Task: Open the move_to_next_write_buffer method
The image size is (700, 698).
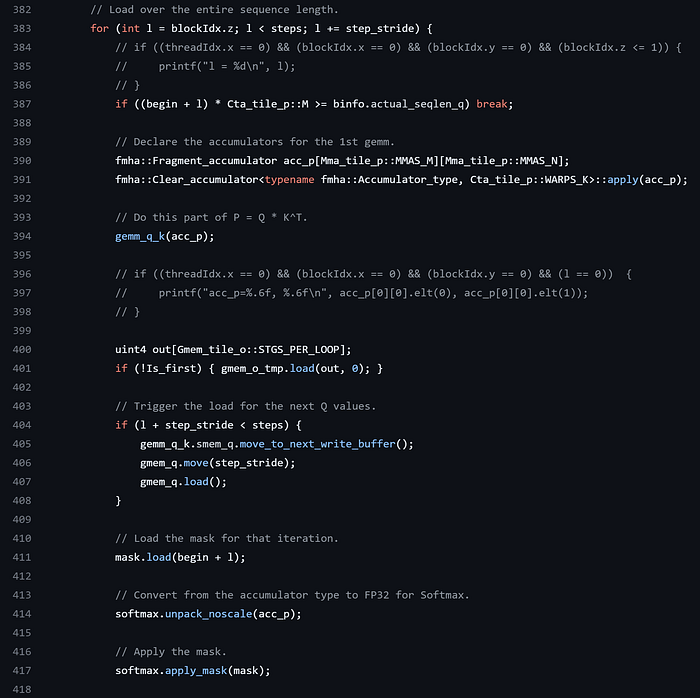Action: (317, 444)
